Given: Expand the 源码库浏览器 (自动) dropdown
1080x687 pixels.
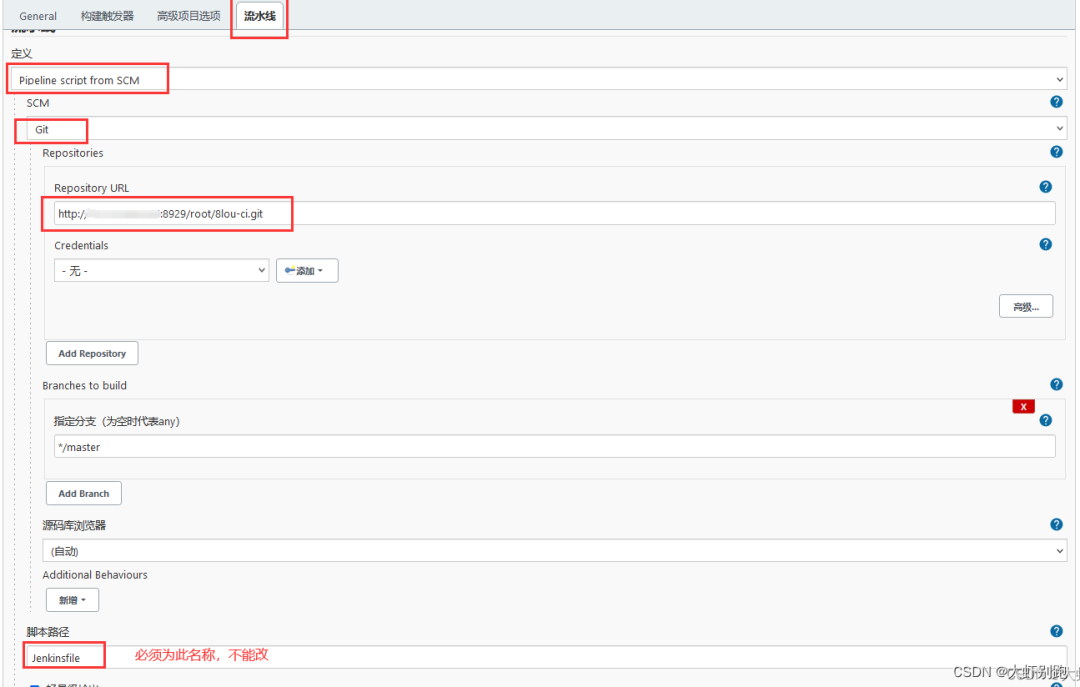Looking at the screenshot, I should (x=555, y=551).
